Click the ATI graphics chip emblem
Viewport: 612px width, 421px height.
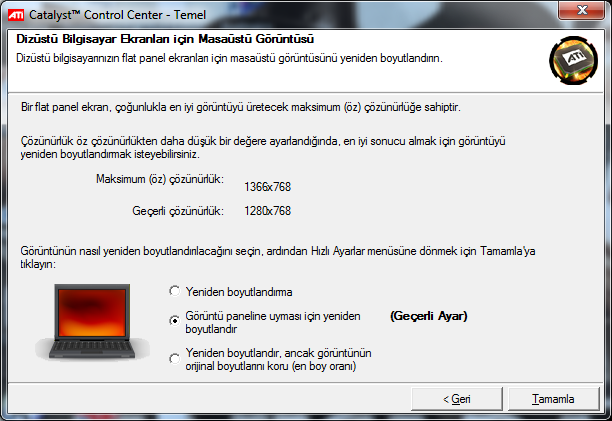(x=573, y=60)
